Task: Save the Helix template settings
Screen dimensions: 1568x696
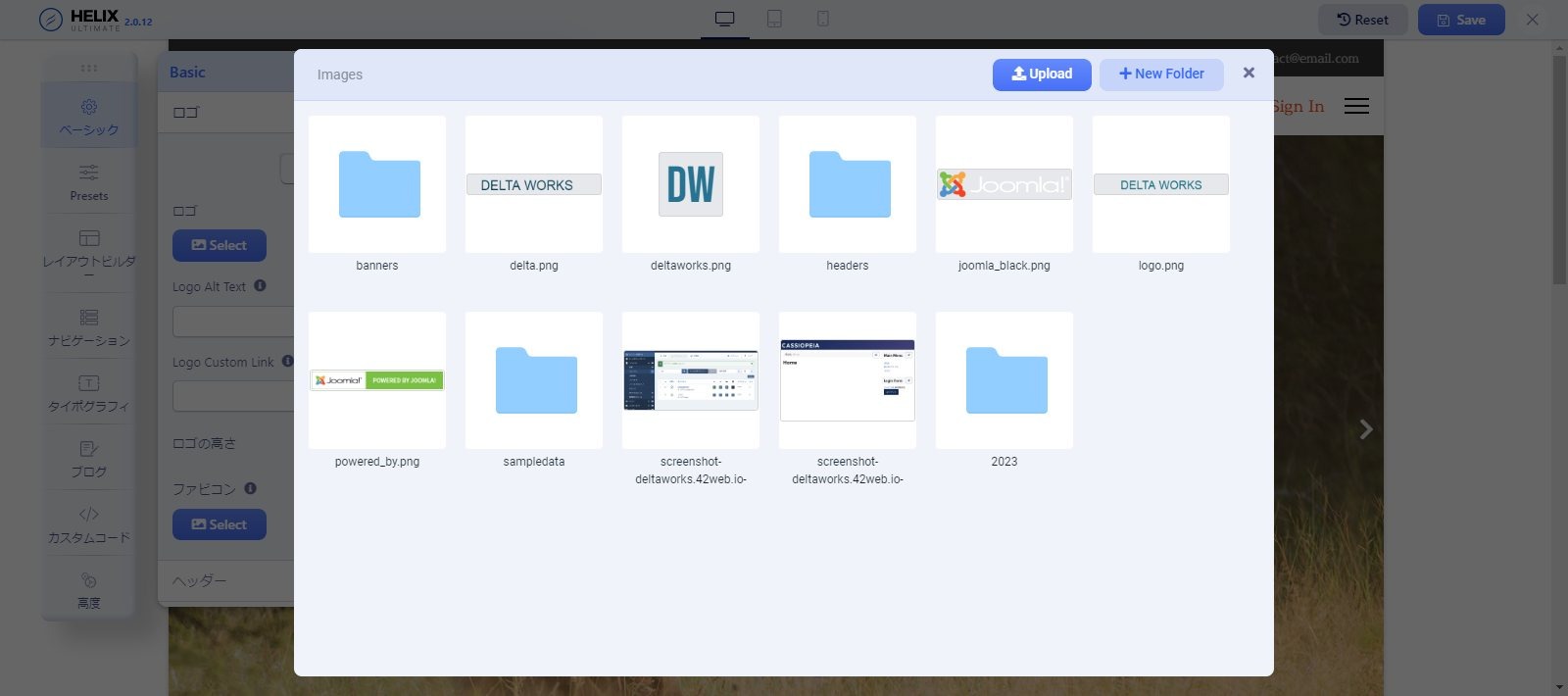Action: pos(1461,20)
